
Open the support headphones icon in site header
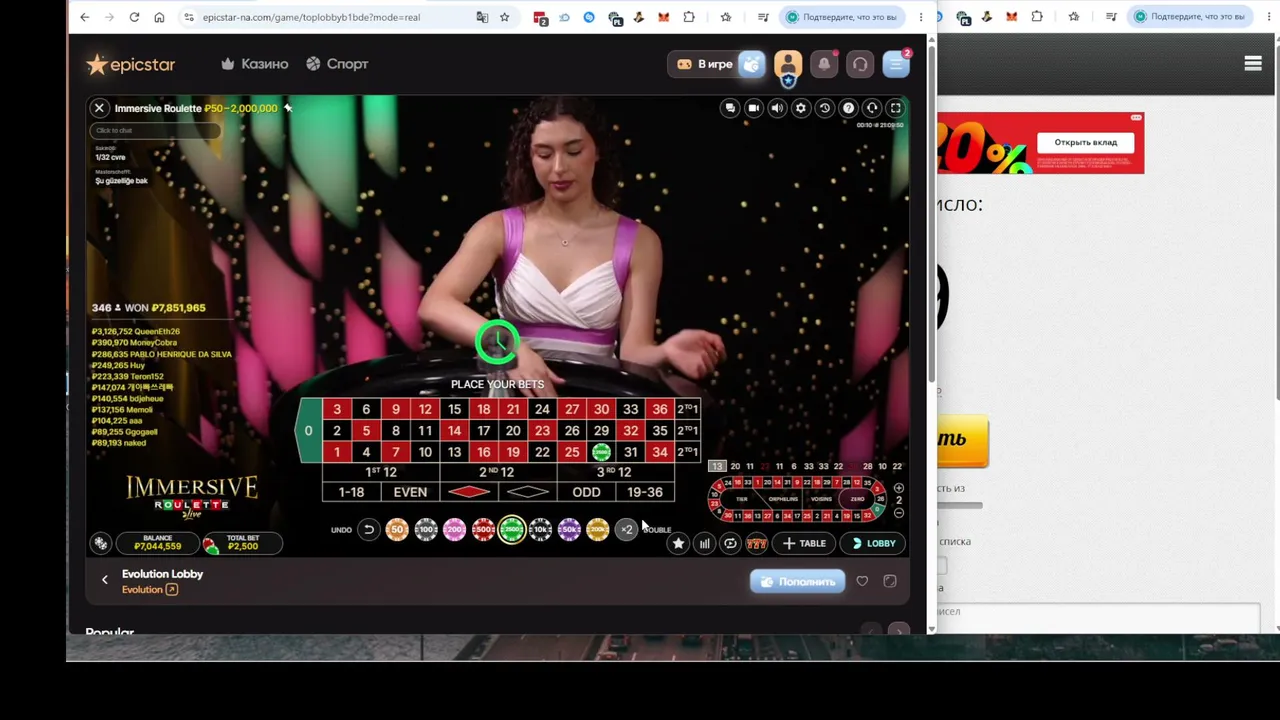860,64
